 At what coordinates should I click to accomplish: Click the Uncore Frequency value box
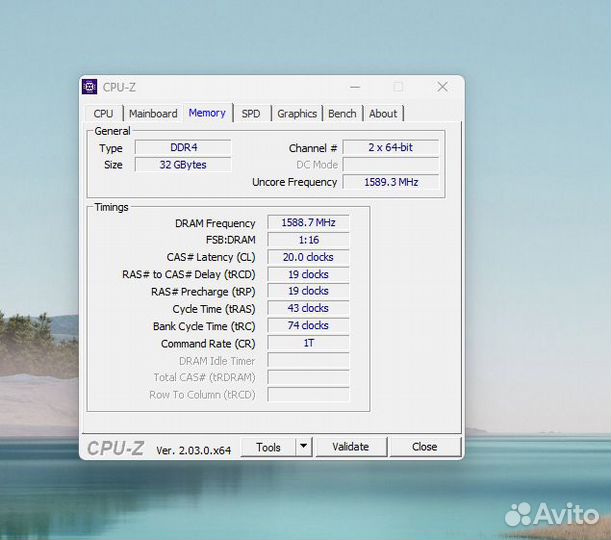tap(393, 182)
